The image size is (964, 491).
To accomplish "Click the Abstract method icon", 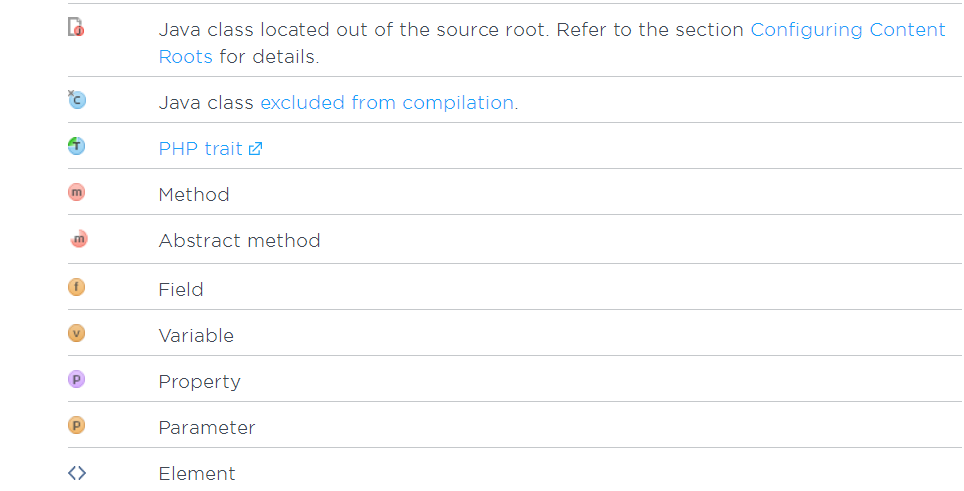I will point(78,238).
